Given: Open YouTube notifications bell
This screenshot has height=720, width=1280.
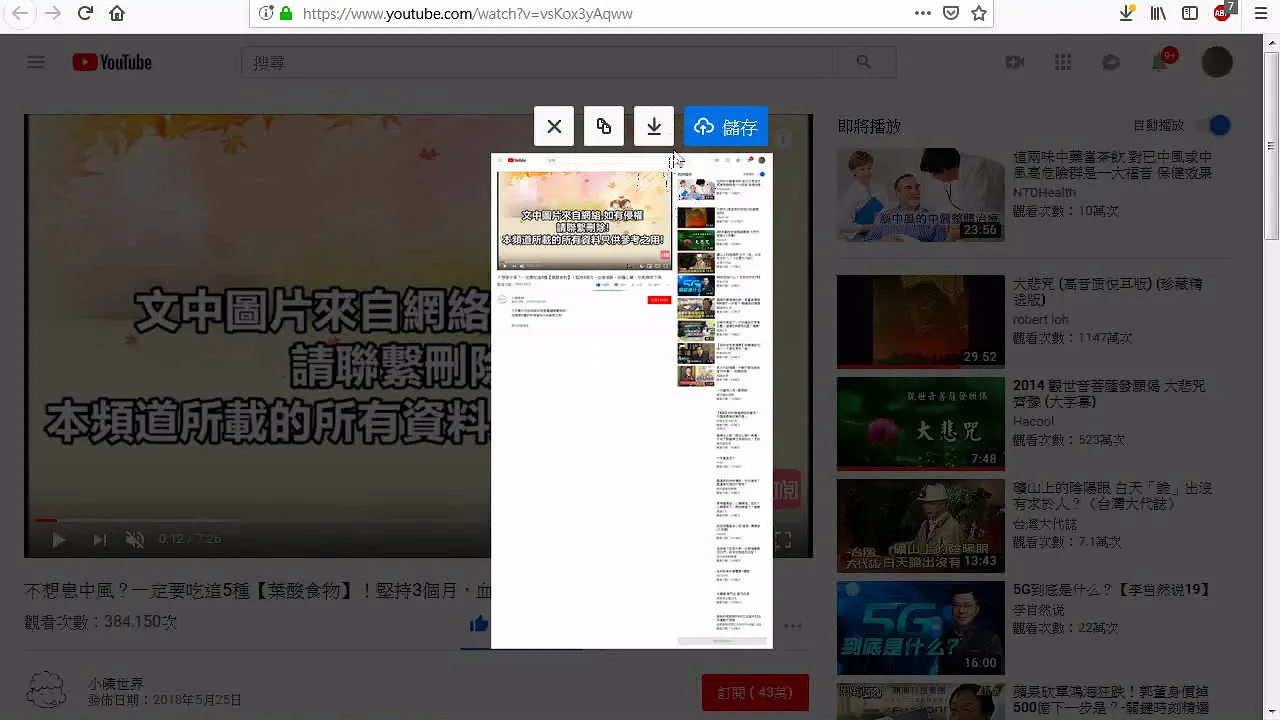Looking at the screenshot, I should [x=1160, y=60].
